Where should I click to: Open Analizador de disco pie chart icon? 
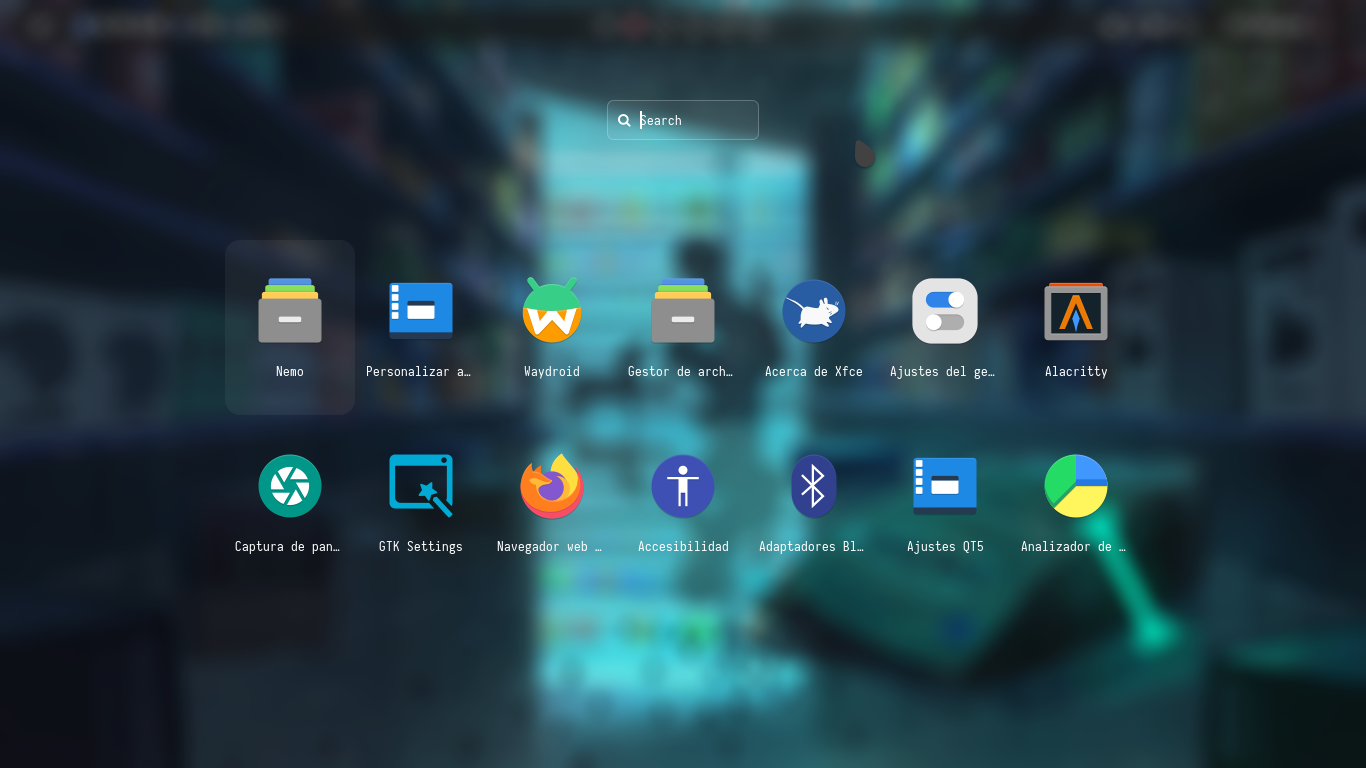[x=1076, y=486]
